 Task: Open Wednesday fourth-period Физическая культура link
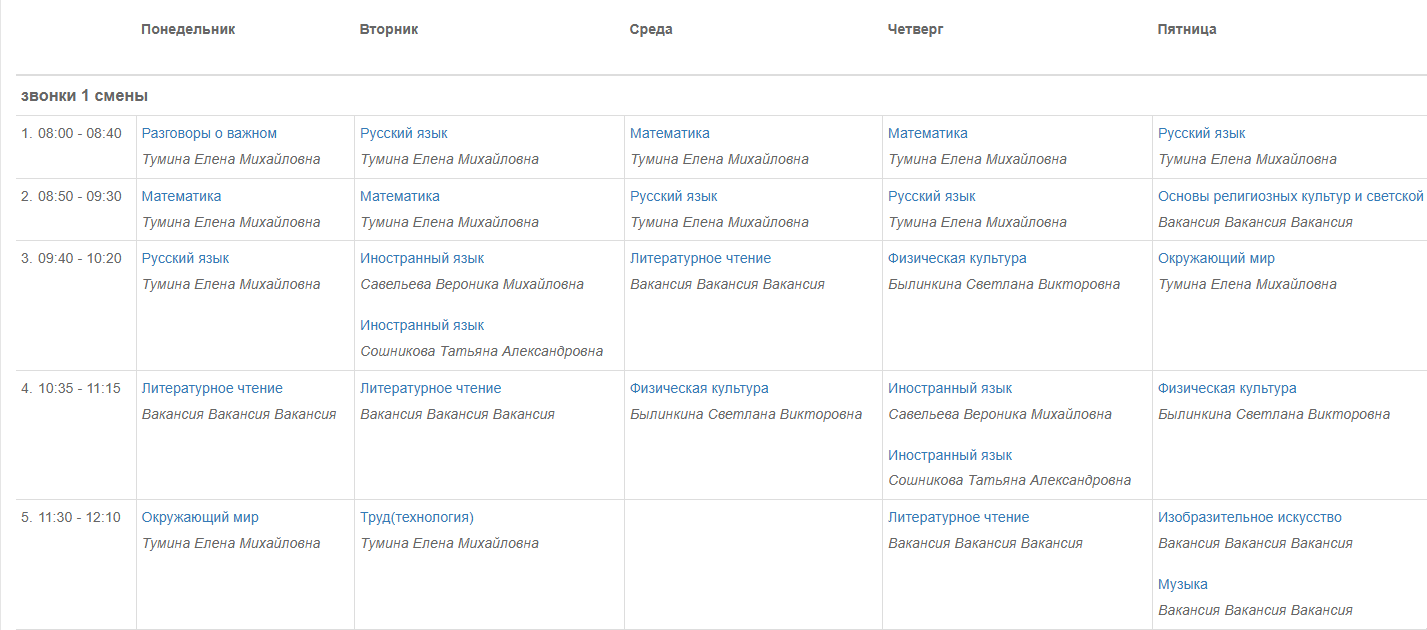coord(699,388)
